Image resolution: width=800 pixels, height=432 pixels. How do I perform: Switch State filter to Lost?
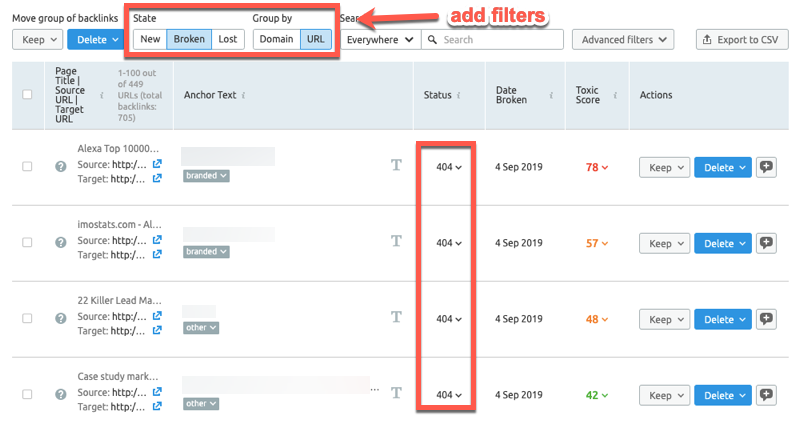227,39
